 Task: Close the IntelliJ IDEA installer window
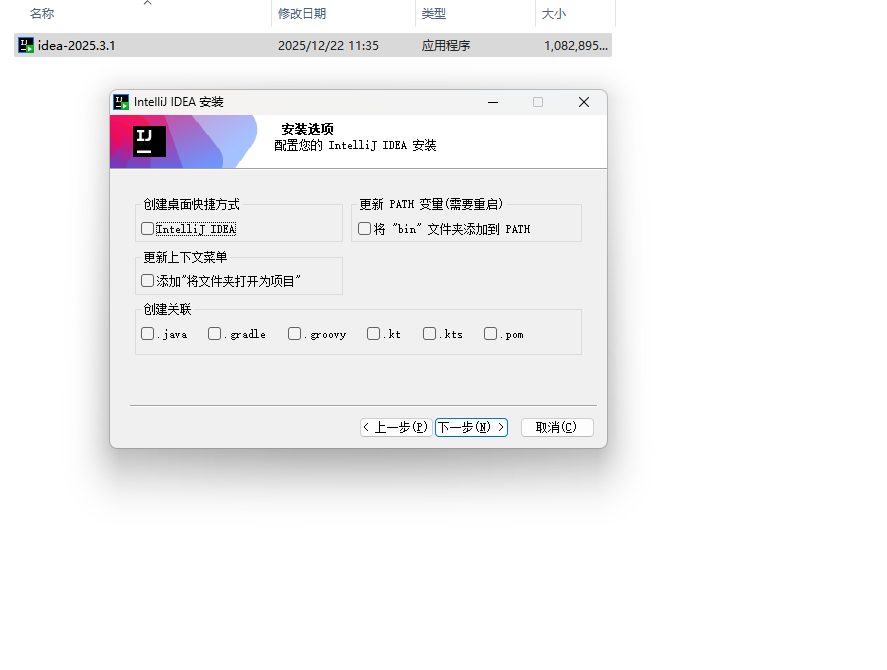[584, 102]
